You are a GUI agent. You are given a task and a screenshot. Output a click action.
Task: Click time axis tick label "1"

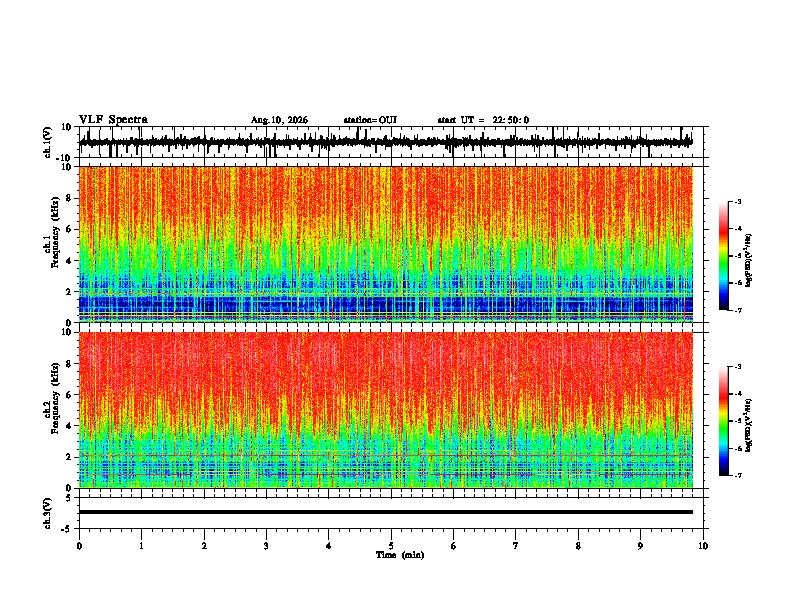141,546
